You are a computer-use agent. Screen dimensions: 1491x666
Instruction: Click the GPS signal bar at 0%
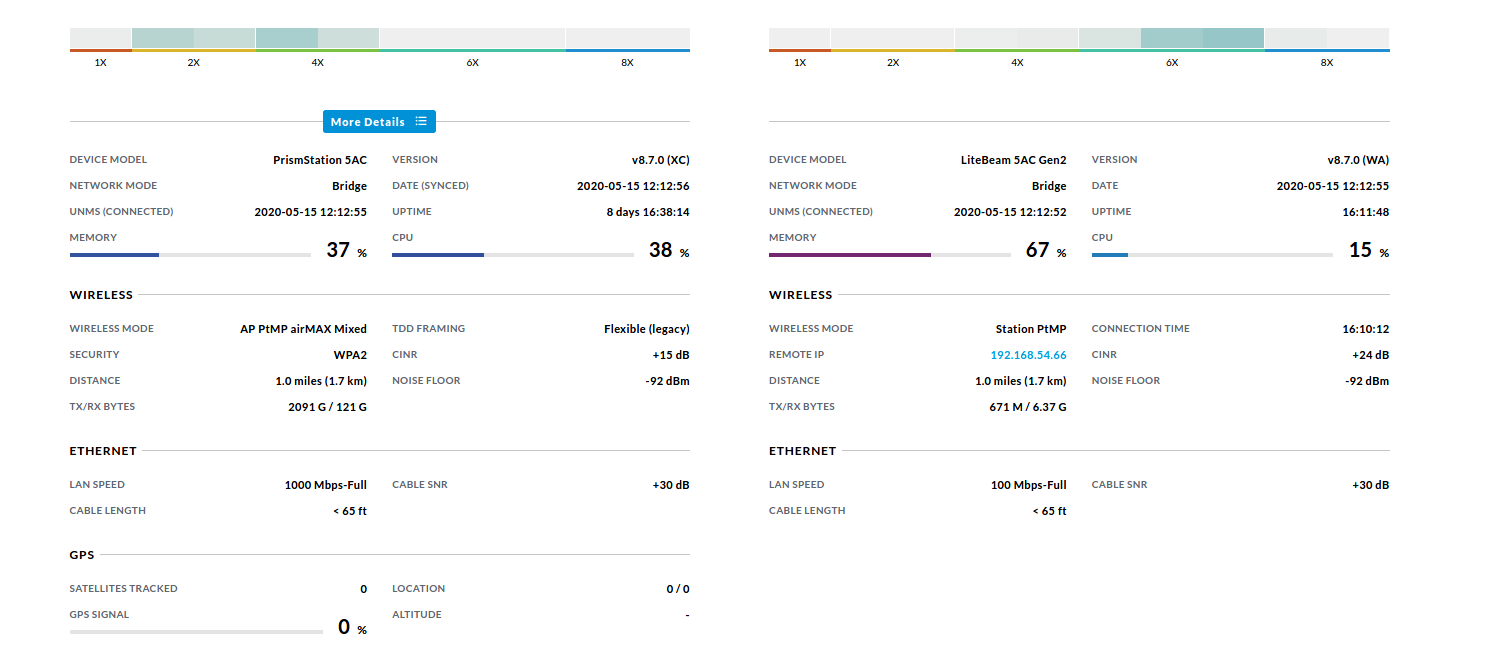pos(196,632)
